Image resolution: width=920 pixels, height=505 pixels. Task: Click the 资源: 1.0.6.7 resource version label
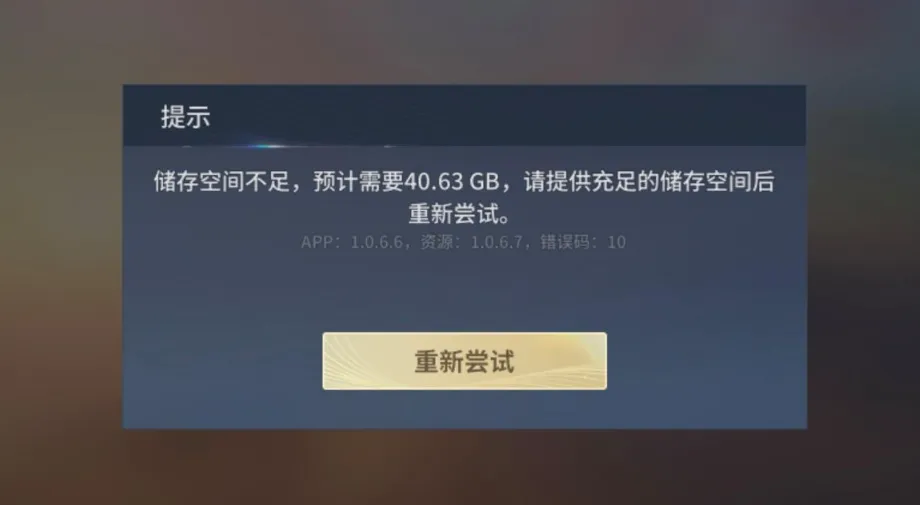click(471, 242)
